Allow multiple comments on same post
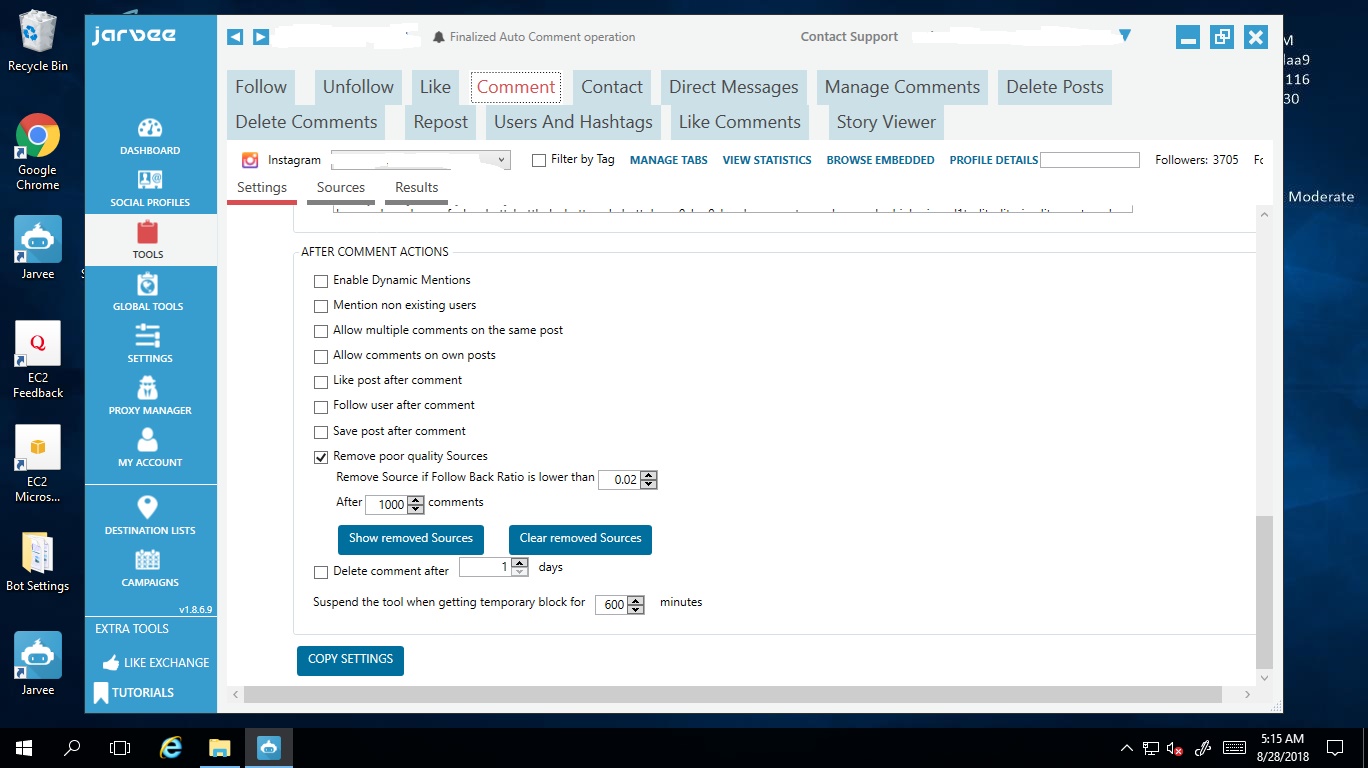This screenshot has width=1368, height=768. click(x=321, y=331)
